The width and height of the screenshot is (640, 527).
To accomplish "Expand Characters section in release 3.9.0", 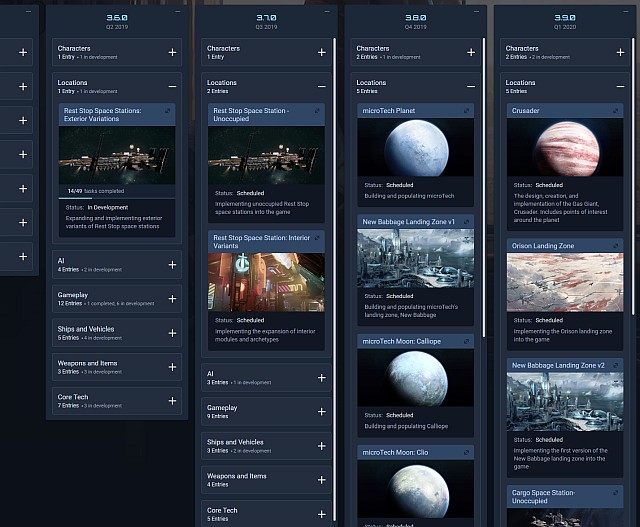I will pos(620,52).
